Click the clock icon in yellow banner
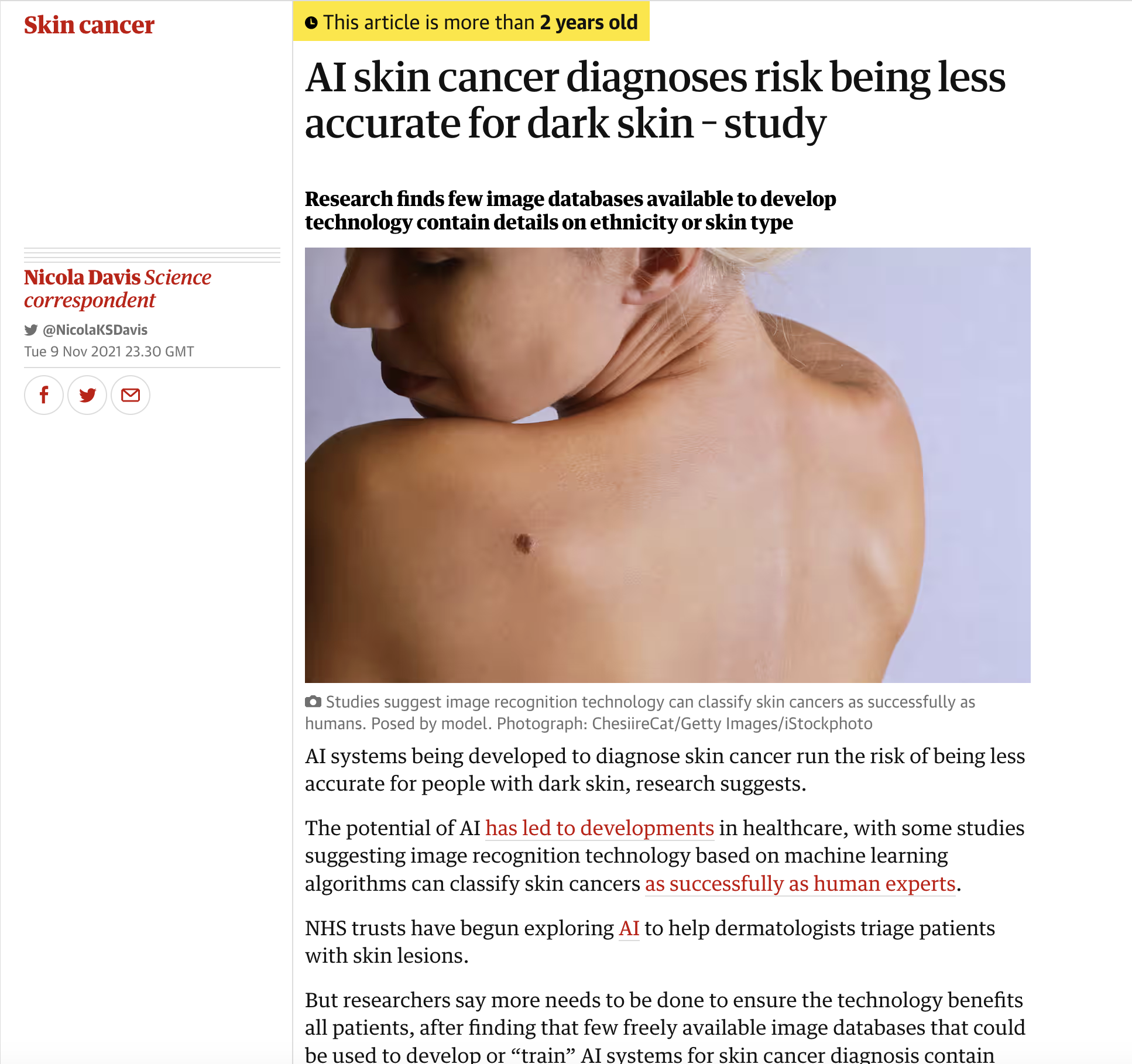The width and height of the screenshot is (1132, 1064). pyautogui.click(x=311, y=23)
